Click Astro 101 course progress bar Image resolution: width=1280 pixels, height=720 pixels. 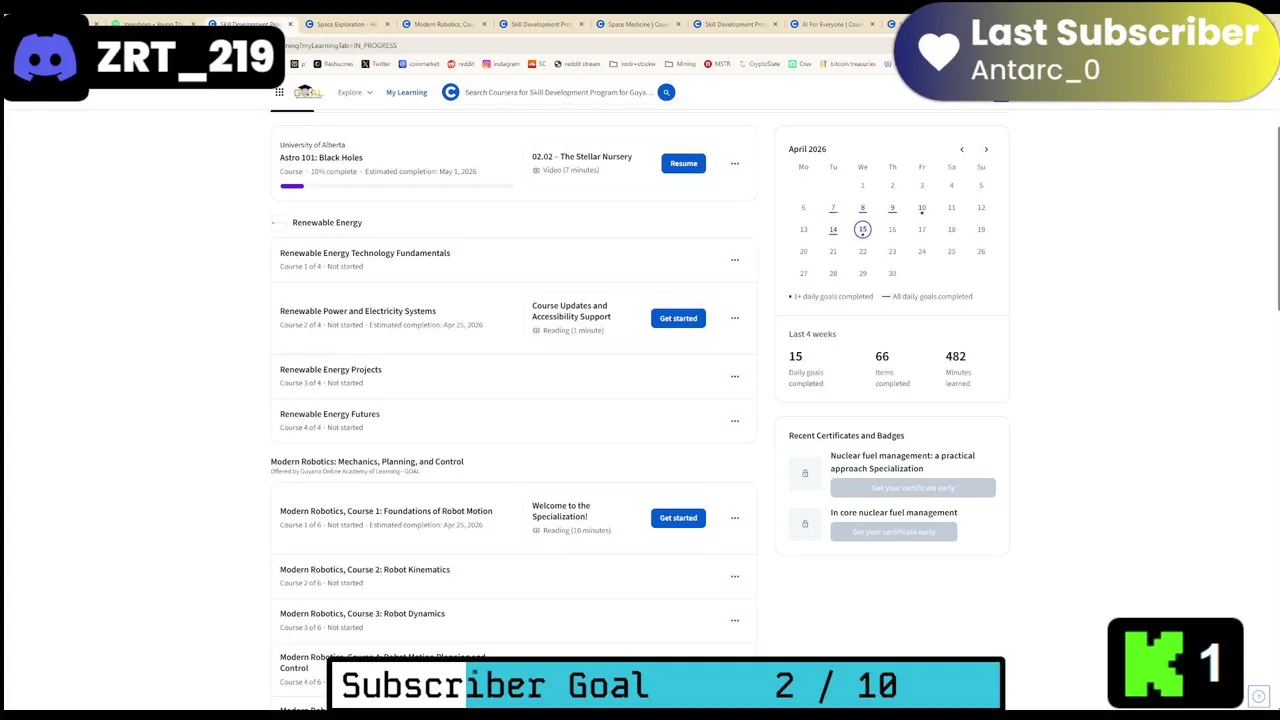point(396,186)
